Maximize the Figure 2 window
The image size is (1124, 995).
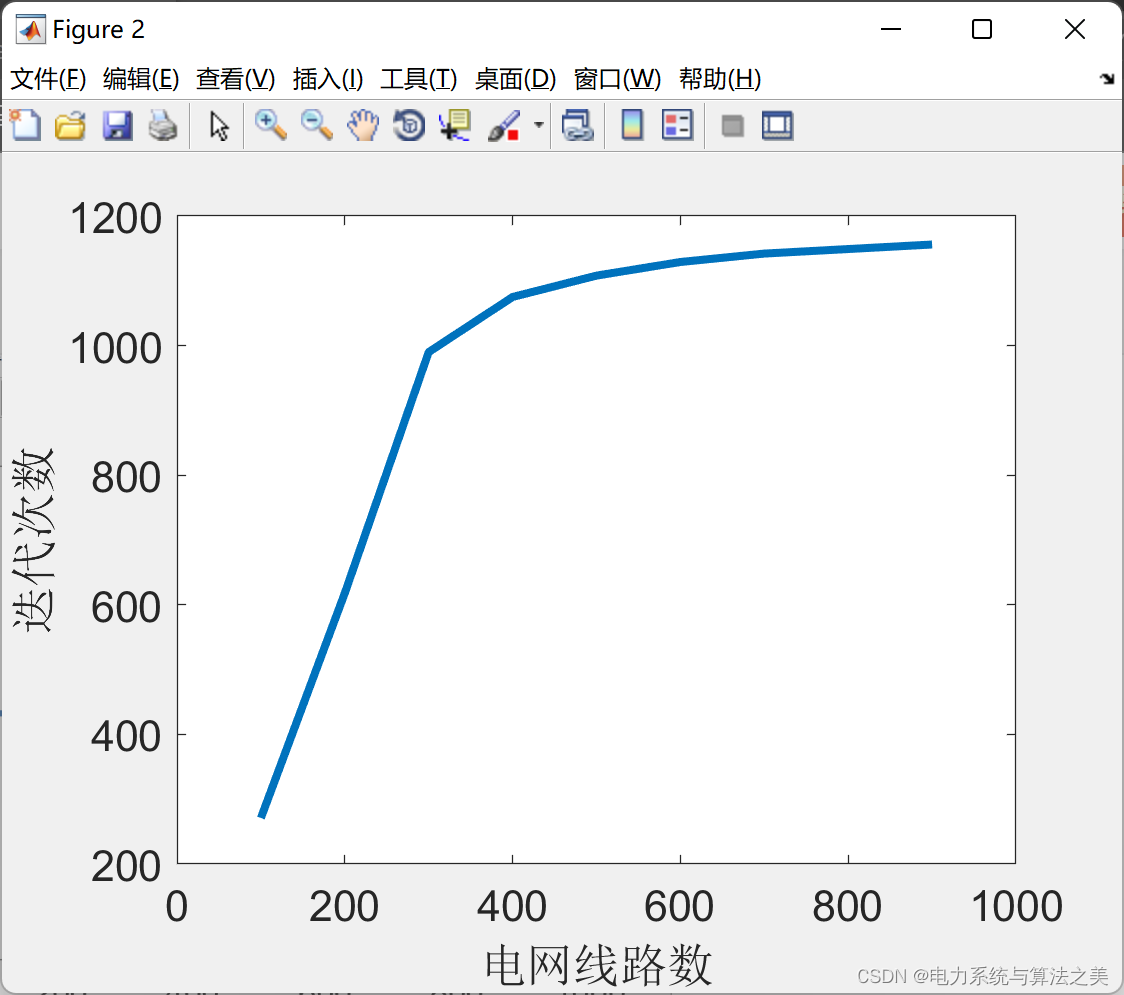coord(982,29)
